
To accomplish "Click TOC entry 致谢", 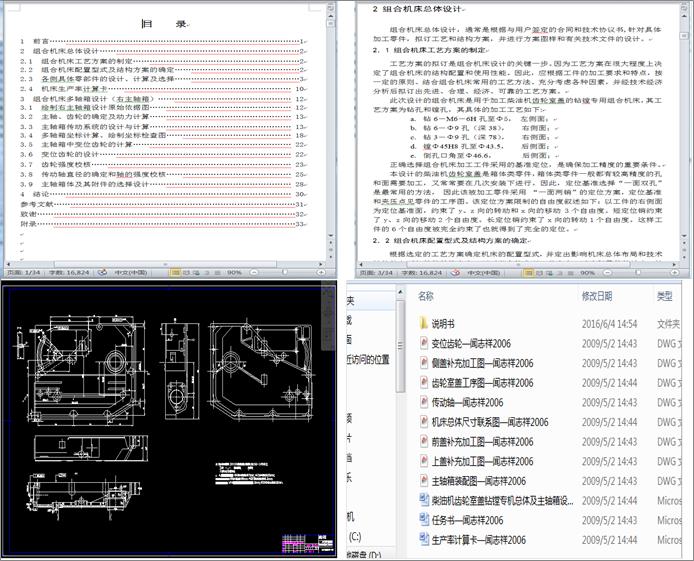I will [163, 214].
